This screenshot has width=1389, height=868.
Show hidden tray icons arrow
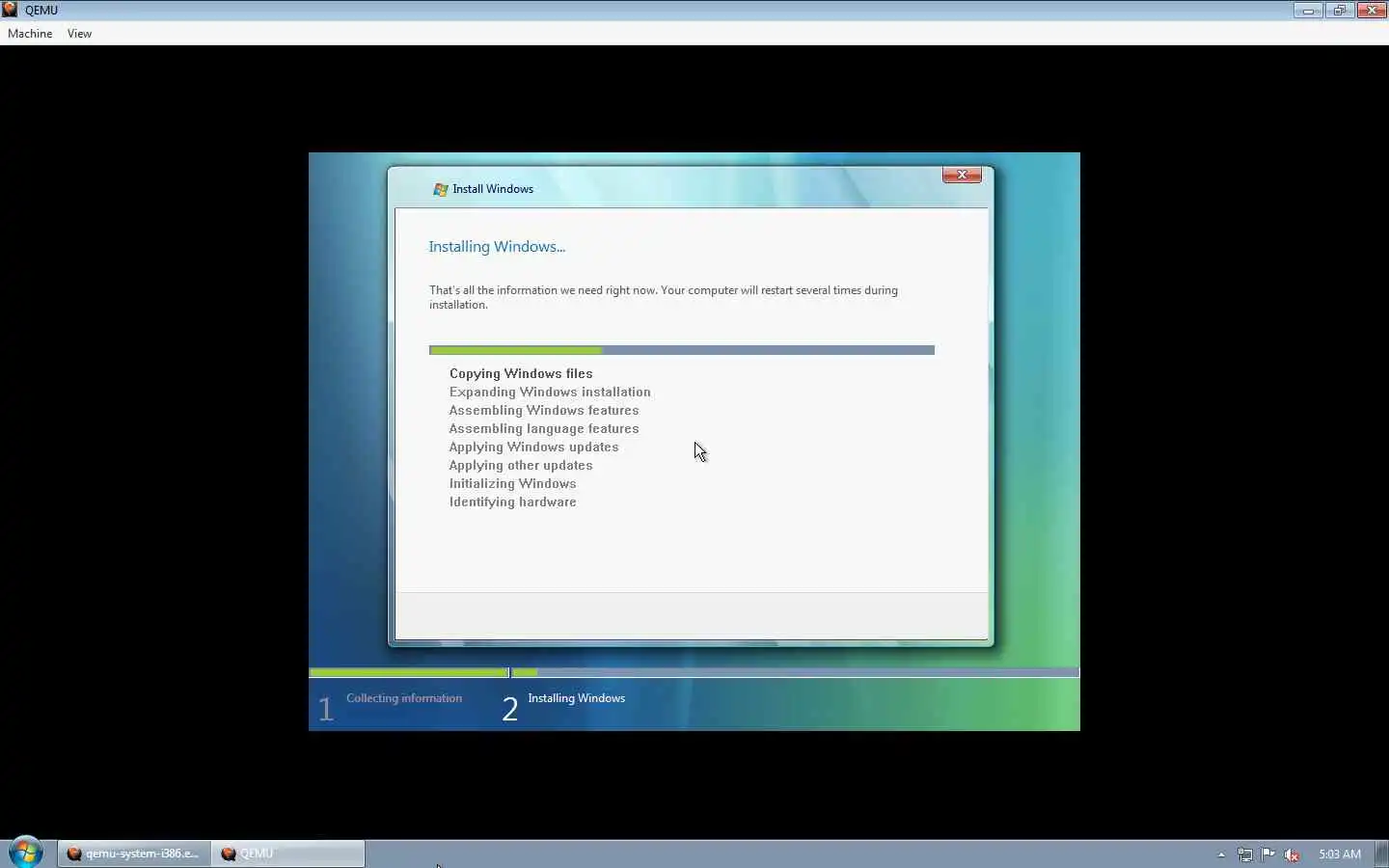point(1221,854)
